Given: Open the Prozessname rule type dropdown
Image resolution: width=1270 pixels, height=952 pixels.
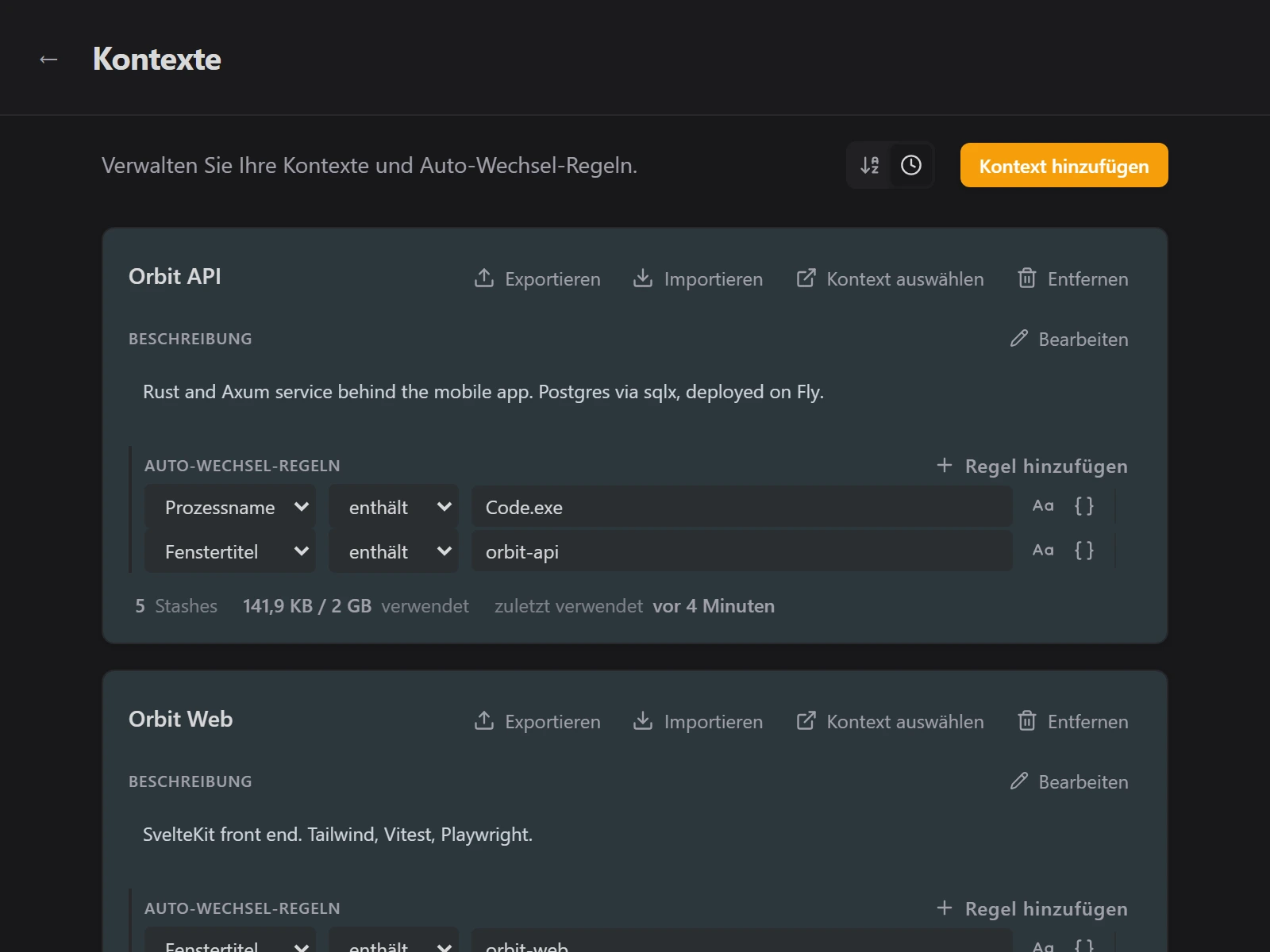Looking at the screenshot, I should point(230,507).
